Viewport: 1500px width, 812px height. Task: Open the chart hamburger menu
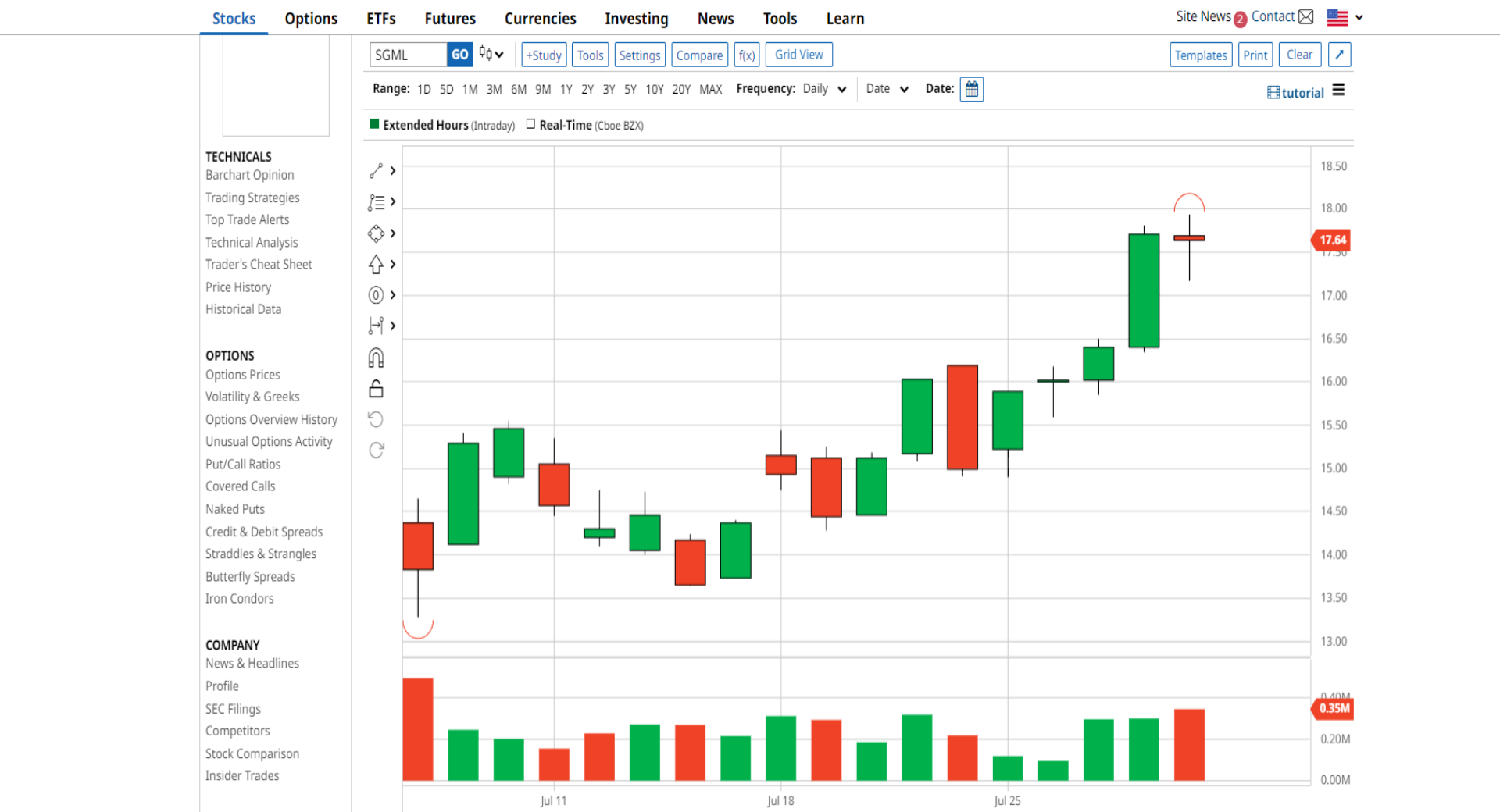coord(1338,91)
